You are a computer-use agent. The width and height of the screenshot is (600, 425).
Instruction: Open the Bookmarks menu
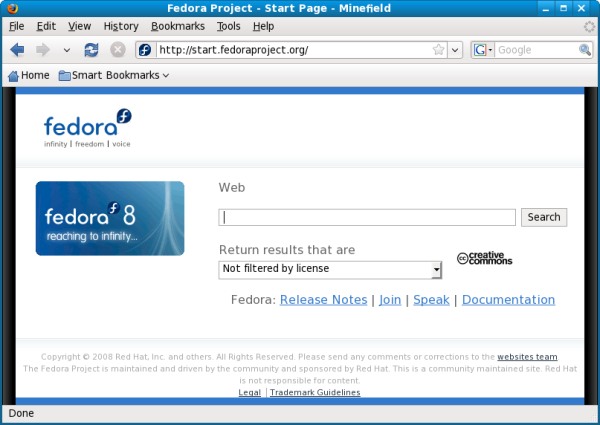[x=178, y=26]
